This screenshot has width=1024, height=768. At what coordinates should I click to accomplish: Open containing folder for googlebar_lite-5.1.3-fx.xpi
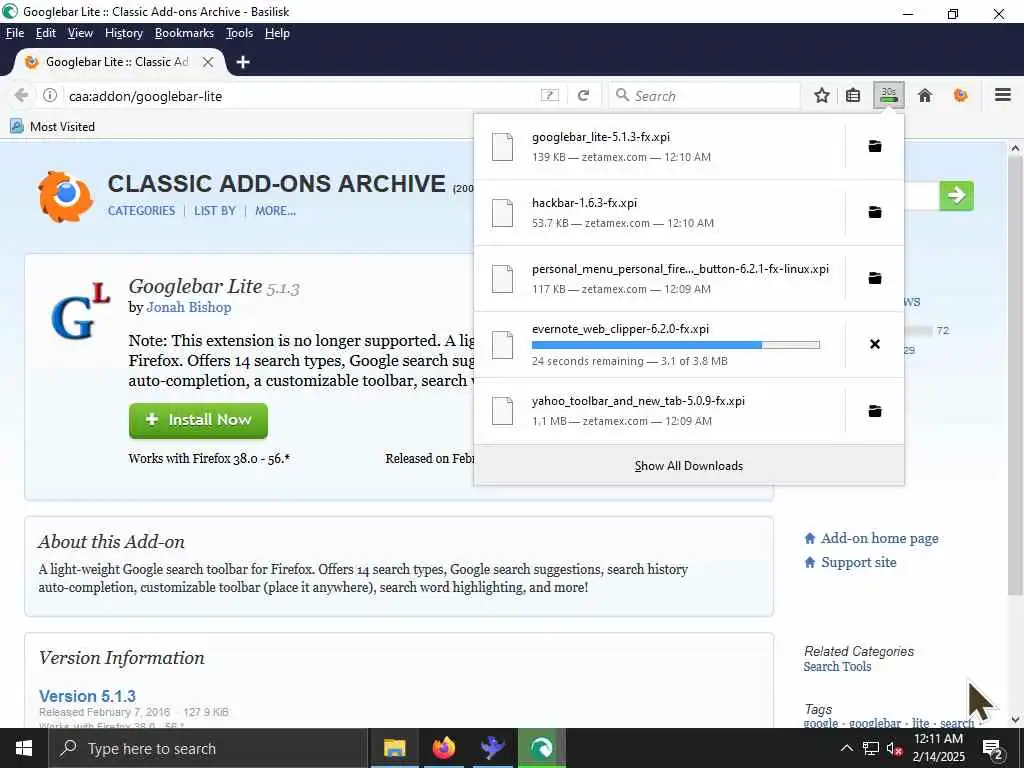pyautogui.click(x=874, y=146)
